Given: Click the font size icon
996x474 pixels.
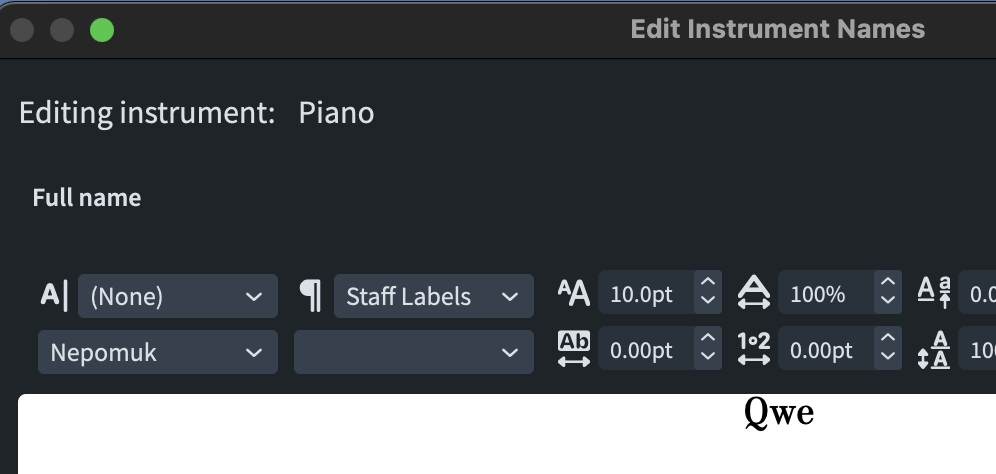Looking at the screenshot, I should pos(574,295).
